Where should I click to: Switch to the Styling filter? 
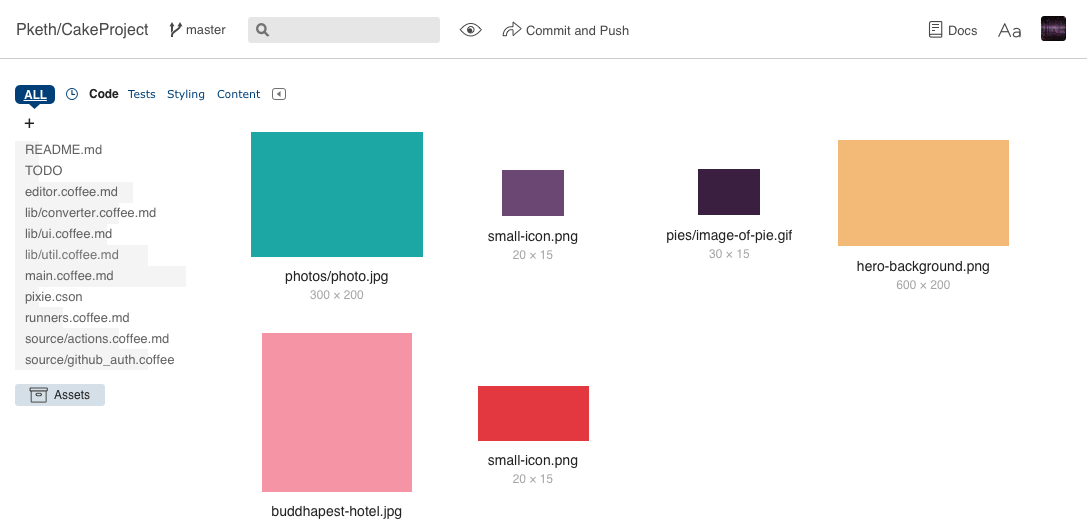186,94
